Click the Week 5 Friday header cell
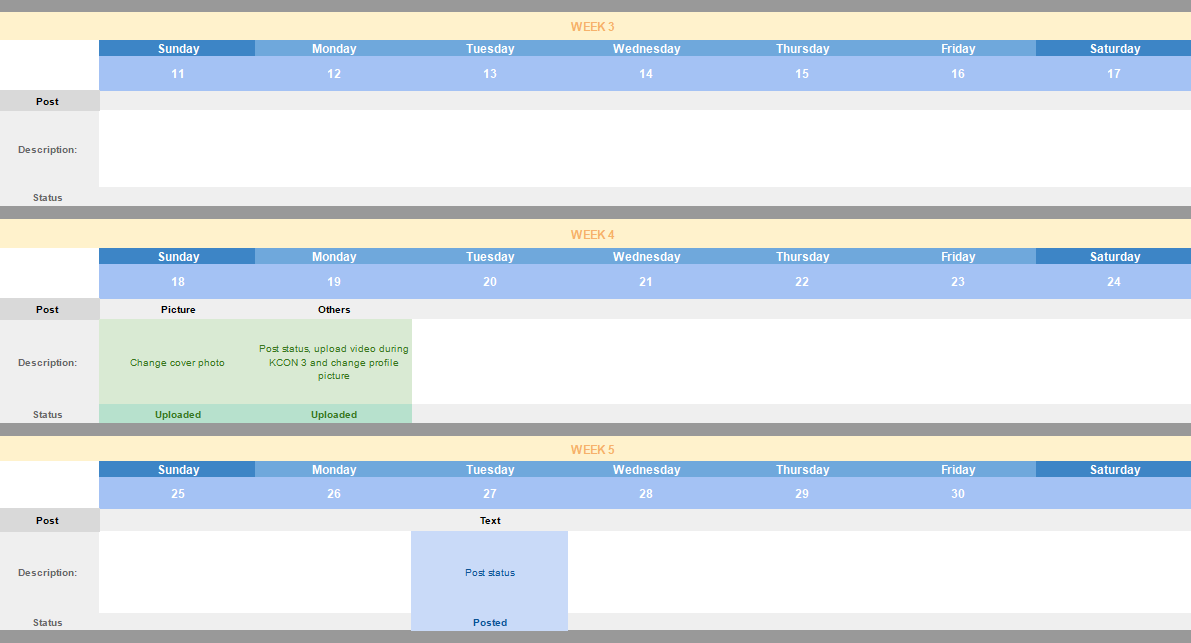1191x643 pixels. (958, 470)
